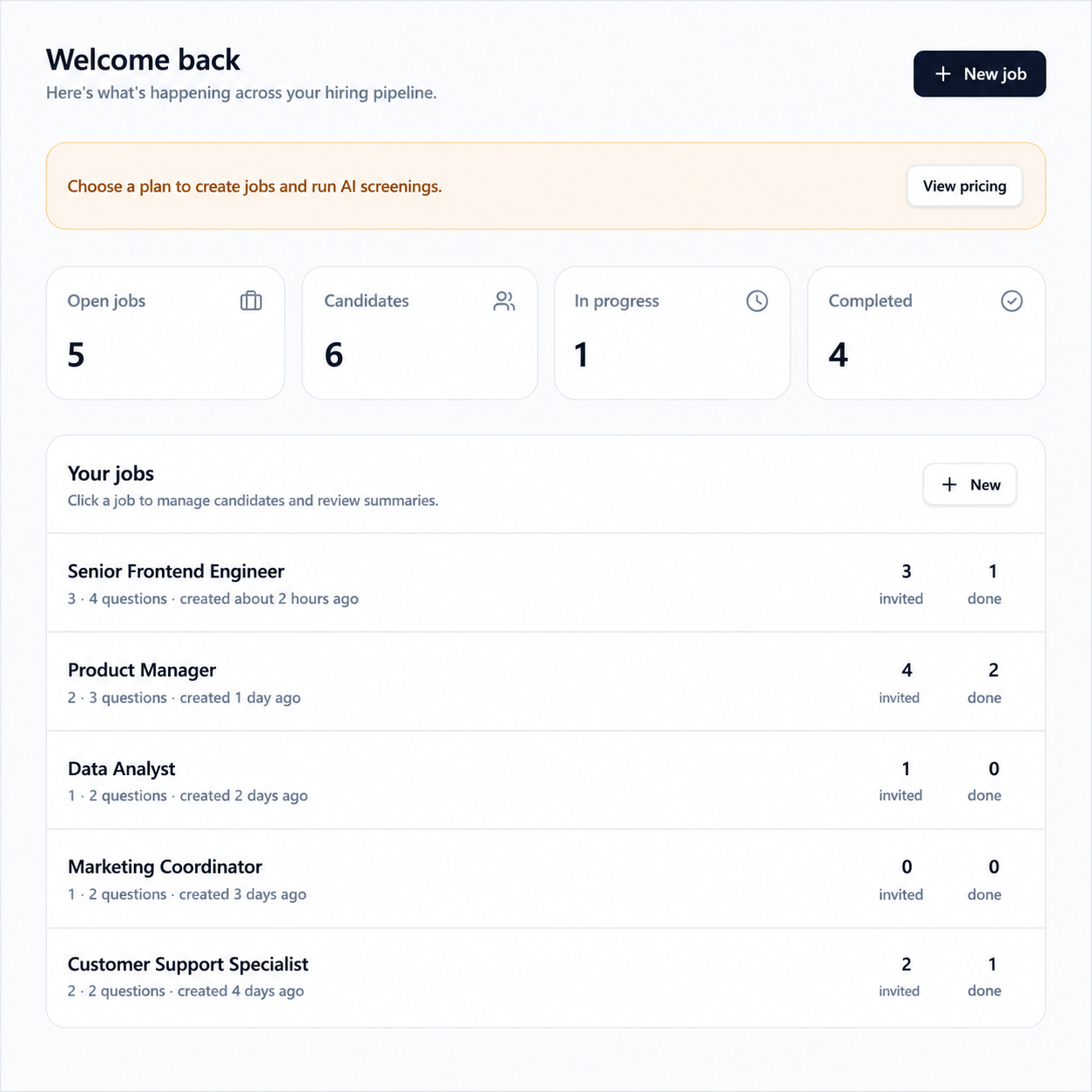Open the Senior Frontend Engineer job

pos(545,583)
